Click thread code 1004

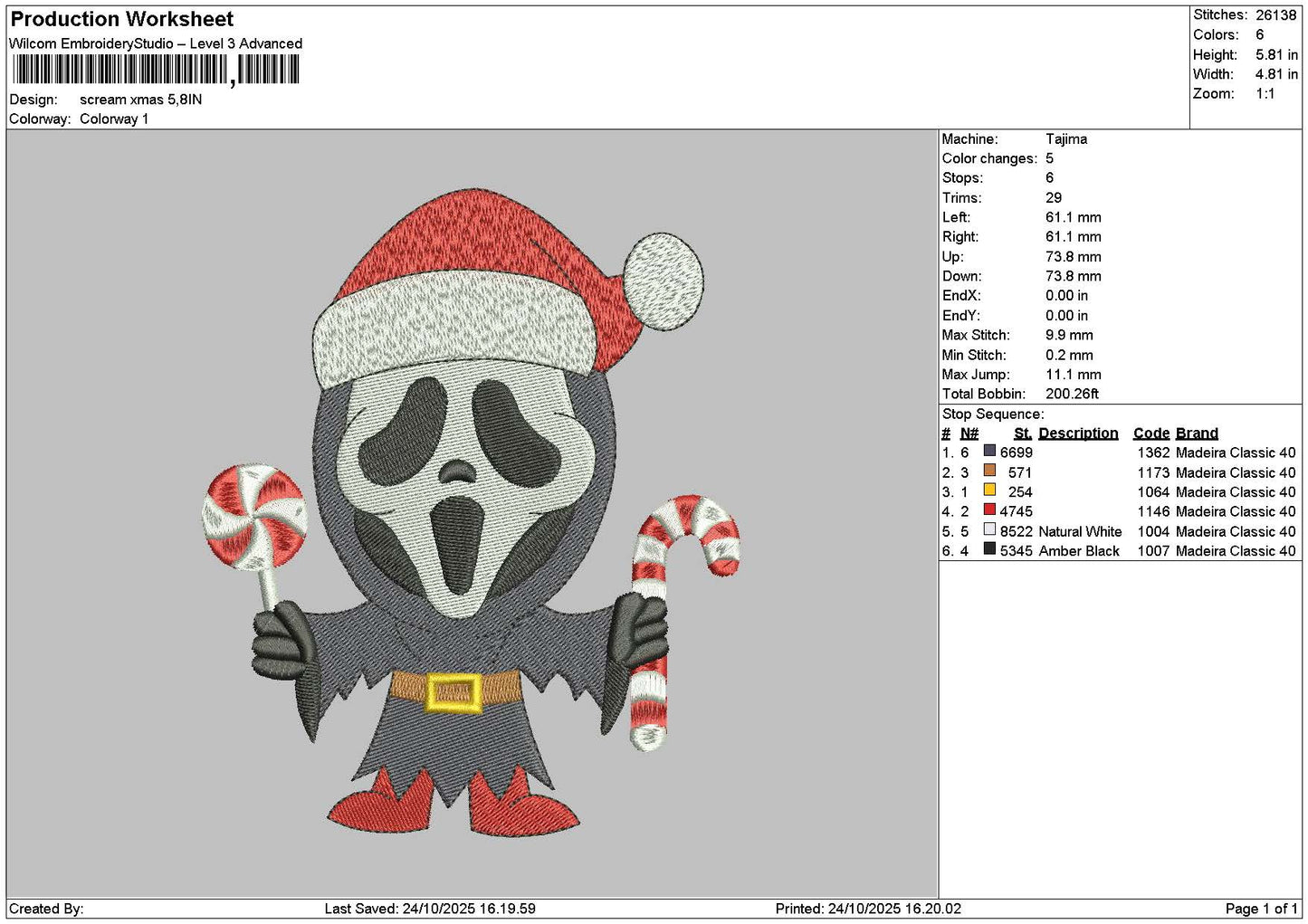[1153, 531]
